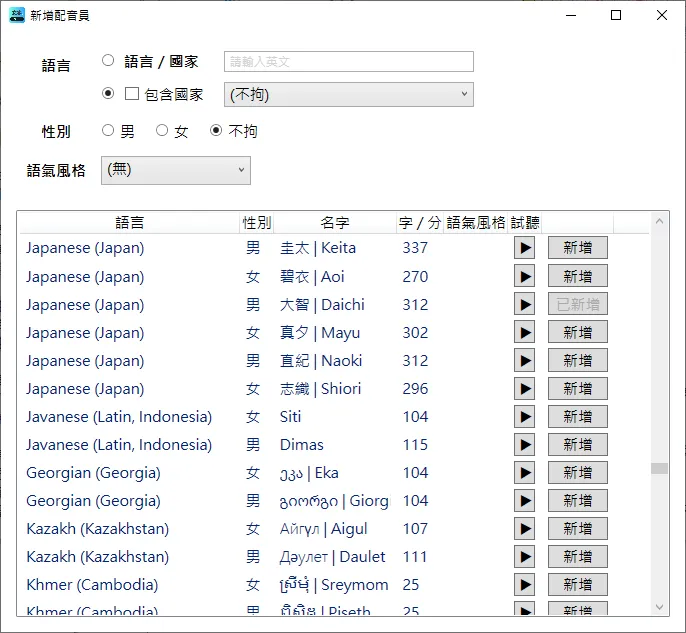Play voice sample for Daulet
The height and width of the screenshot is (633, 686).
524,556
